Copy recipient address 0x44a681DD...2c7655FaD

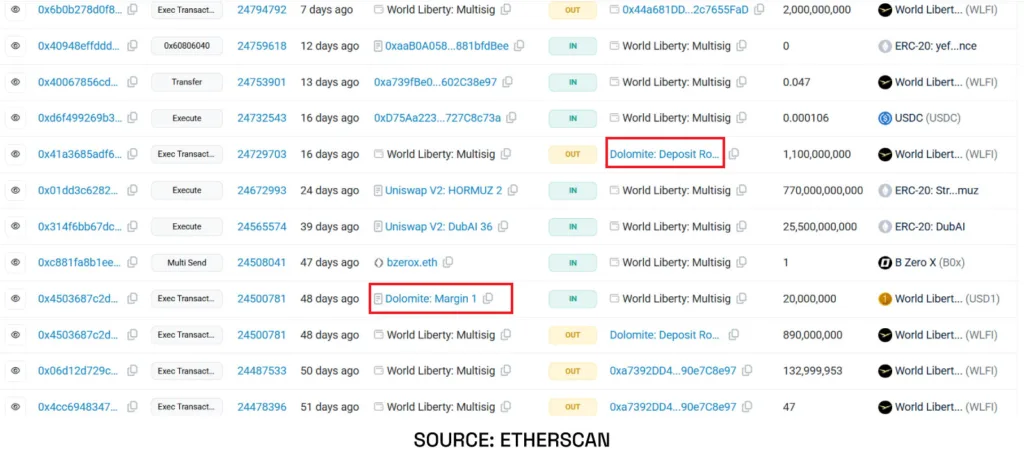760,10
